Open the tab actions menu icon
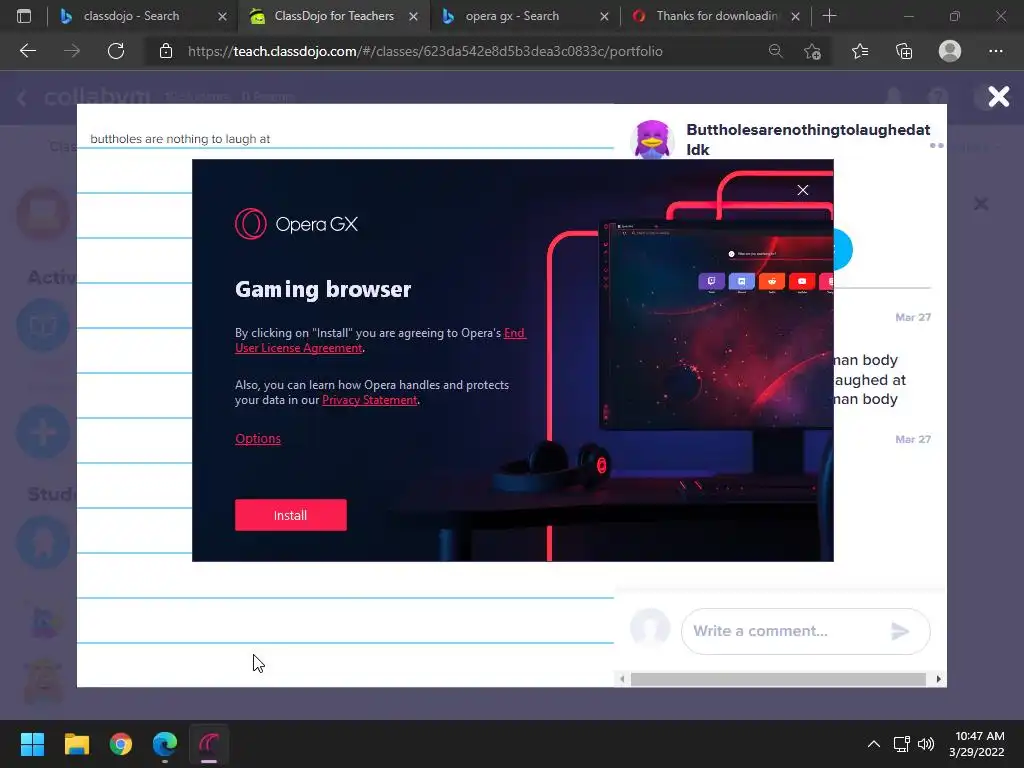Screen dimensions: 1024x768 pyautogui.click(x=24, y=16)
